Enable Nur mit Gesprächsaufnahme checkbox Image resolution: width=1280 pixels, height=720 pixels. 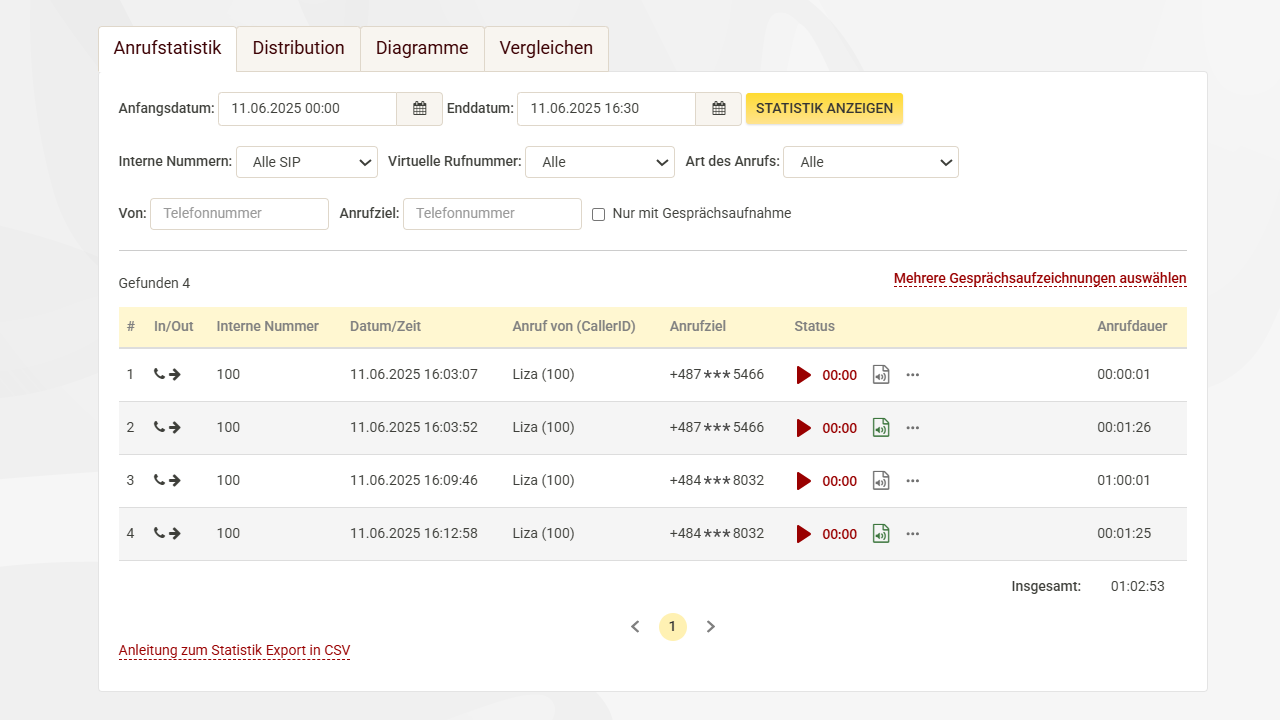pyautogui.click(x=599, y=214)
